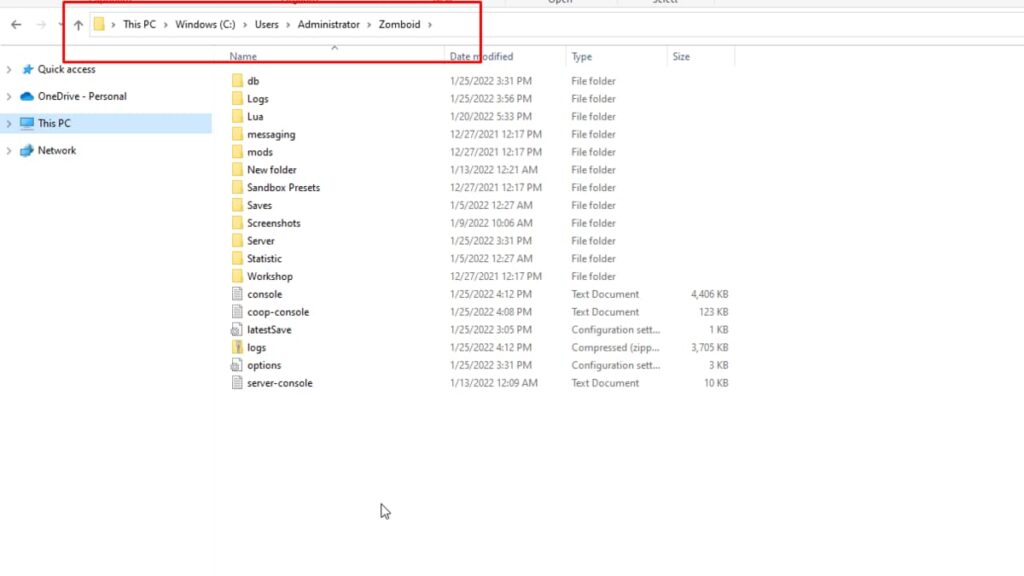Select the folder name "Sandbox Presets"
This screenshot has width=1024, height=576.
[283, 187]
